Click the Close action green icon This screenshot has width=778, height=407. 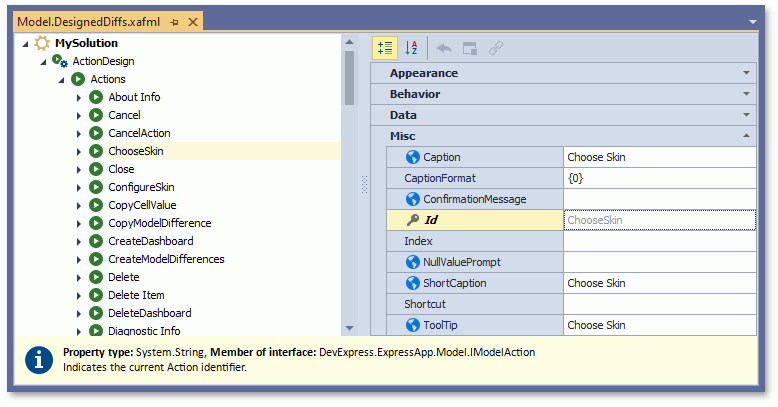pyautogui.click(x=96, y=169)
